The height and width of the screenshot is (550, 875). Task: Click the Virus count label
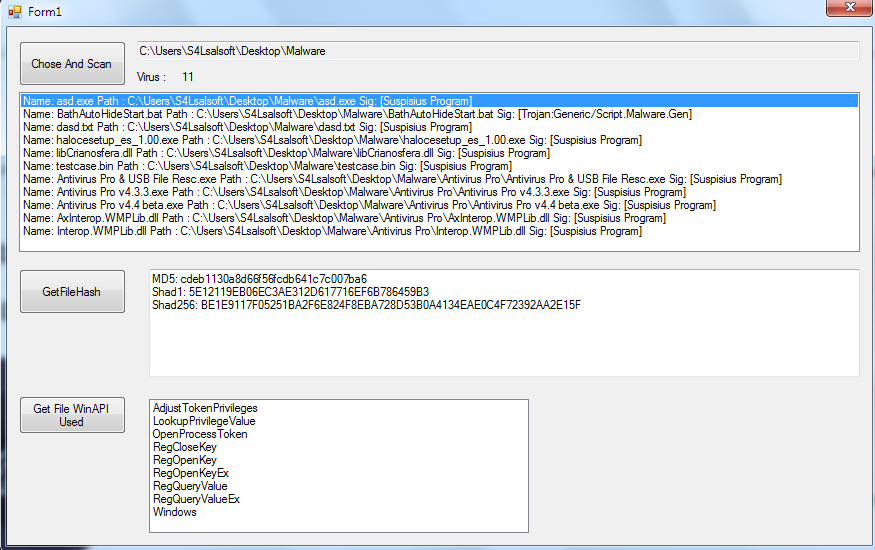click(151, 77)
